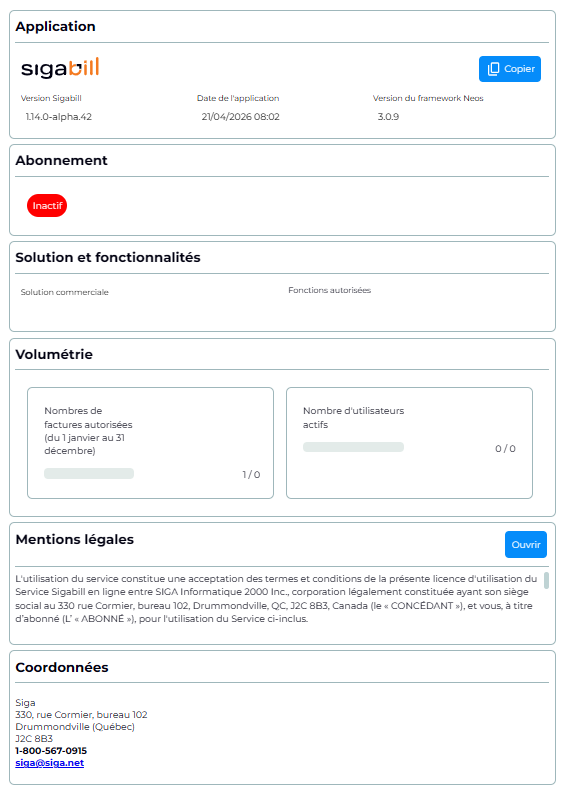The image size is (565, 792).
Task: Click the Volumétrie section heading
Action: point(54,354)
